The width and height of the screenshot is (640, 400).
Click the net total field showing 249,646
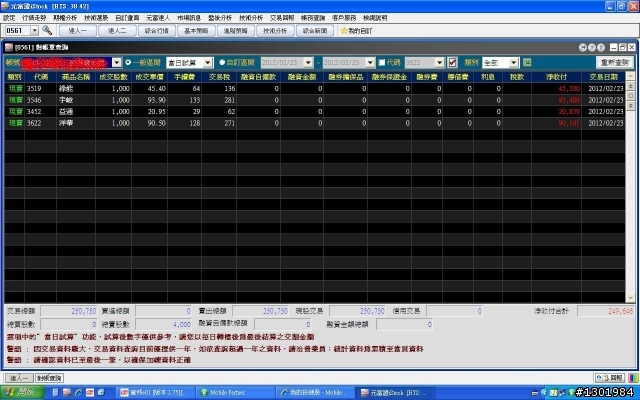[606, 311]
